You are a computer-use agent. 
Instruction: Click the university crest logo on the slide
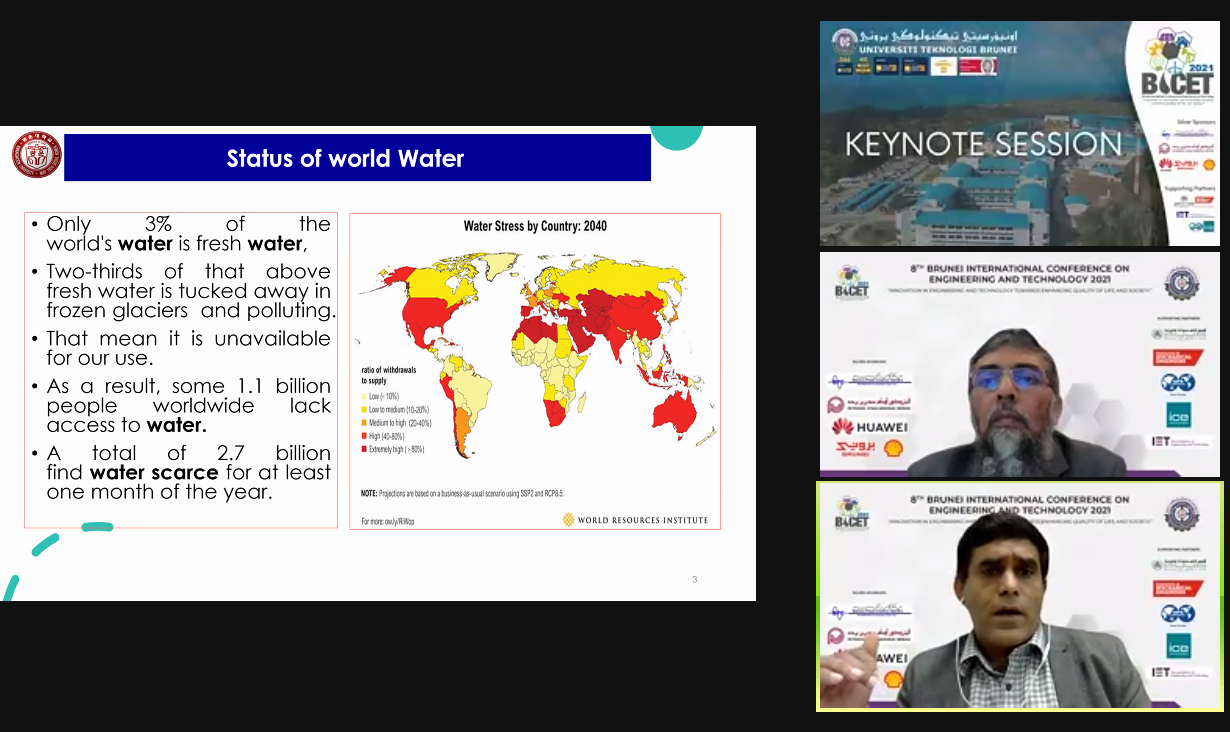click(x=36, y=157)
